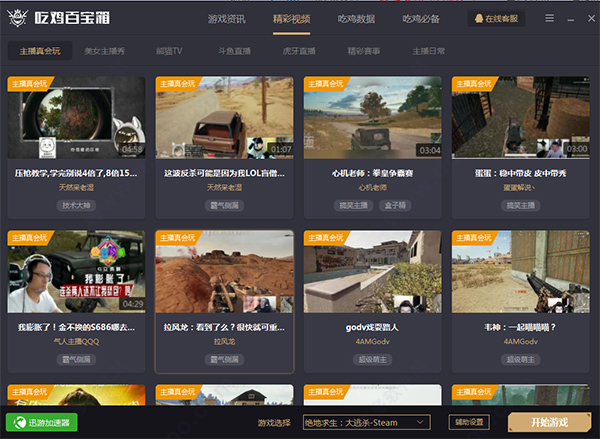Click the 盒子精 tag

coord(395,206)
